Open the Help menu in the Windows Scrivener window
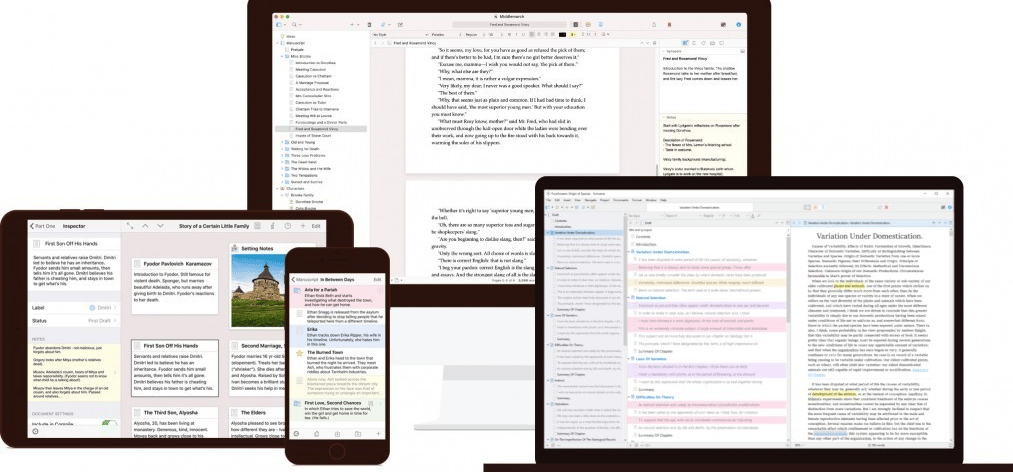 click(663, 200)
